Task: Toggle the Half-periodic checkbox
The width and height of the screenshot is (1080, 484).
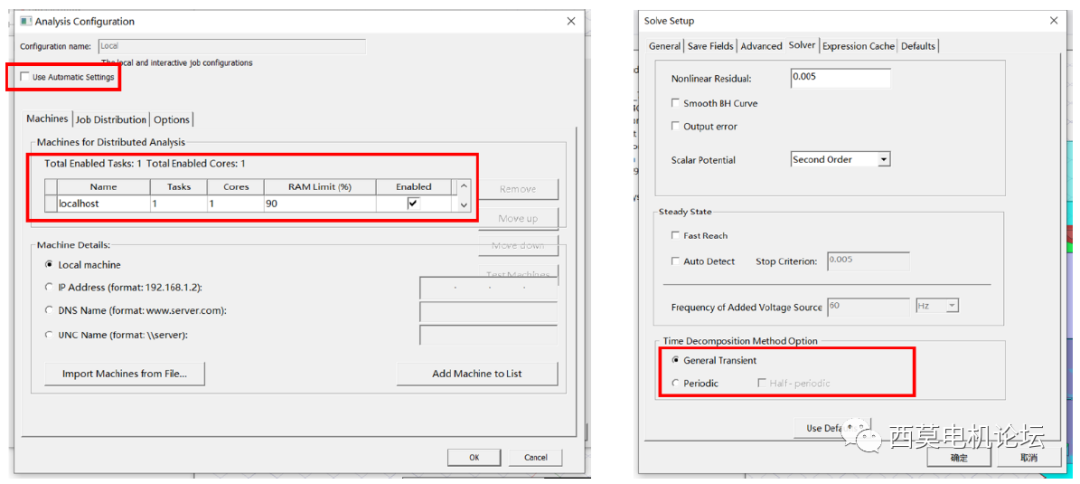Action: (762, 383)
